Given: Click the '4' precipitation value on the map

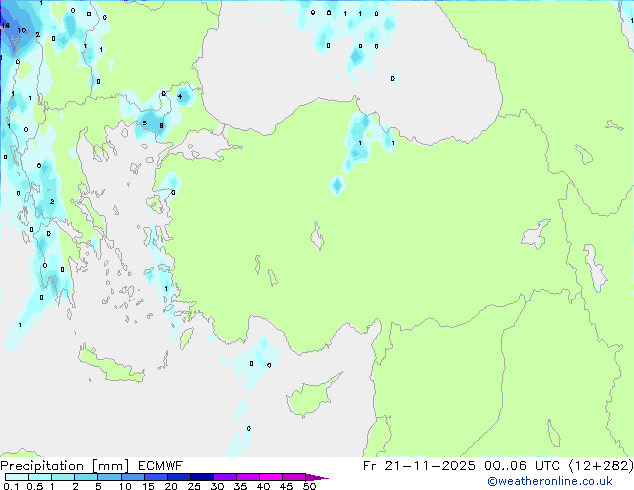Looking at the screenshot, I should point(180,96).
